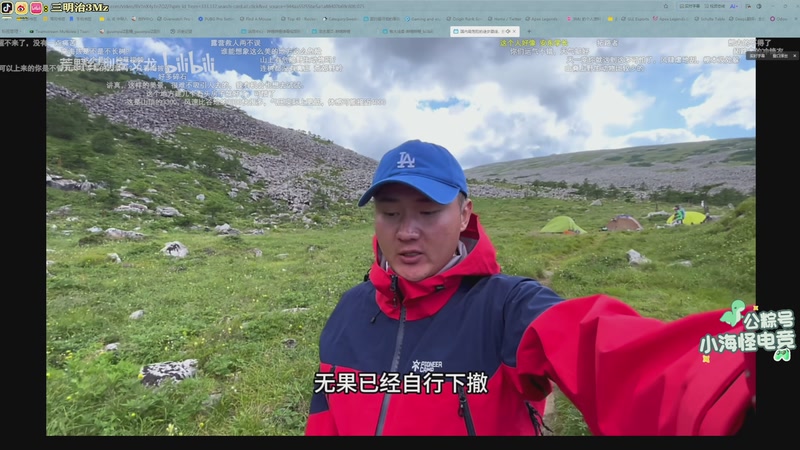Switch to the guvenus2直播 tab
The height and width of the screenshot is (450, 800).
pos(130,32)
